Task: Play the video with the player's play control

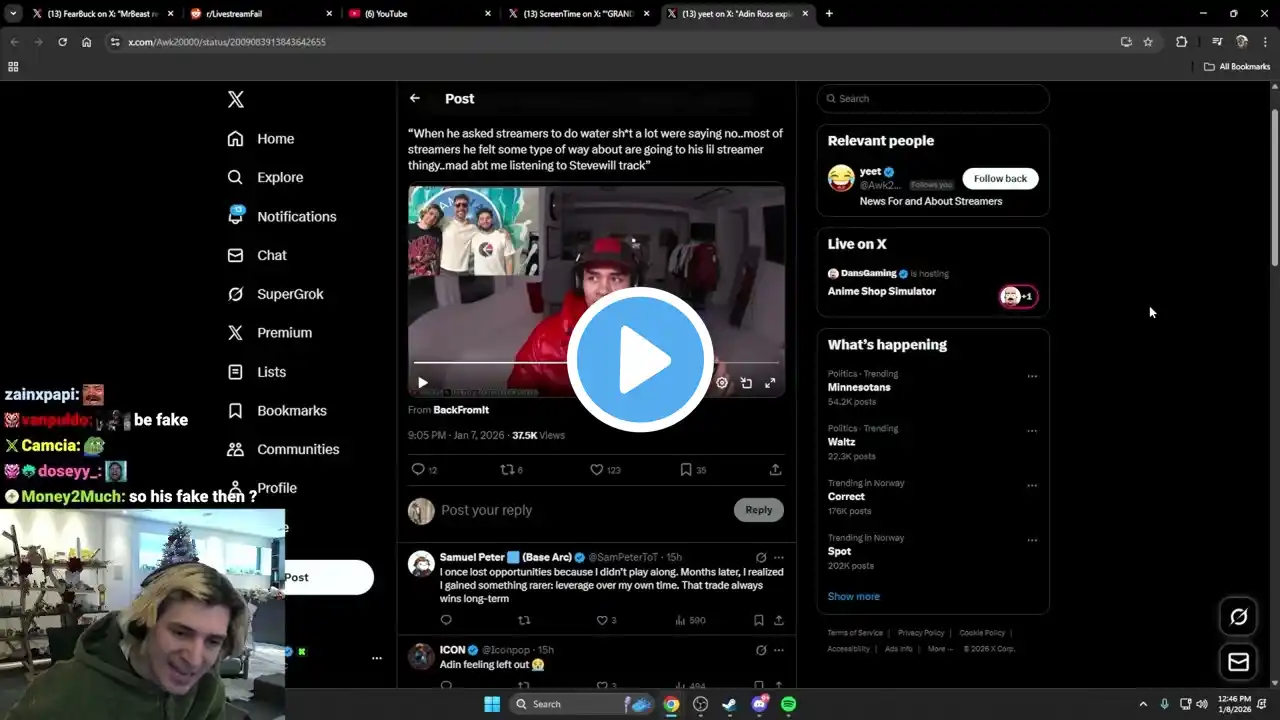Action: click(x=423, y=383)
